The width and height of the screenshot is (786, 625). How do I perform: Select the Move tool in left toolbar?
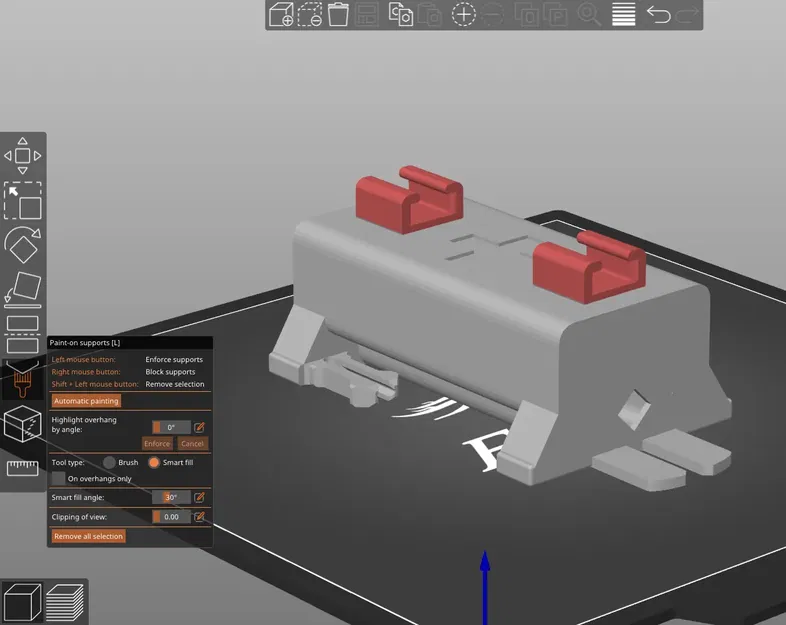click(23, 156)
